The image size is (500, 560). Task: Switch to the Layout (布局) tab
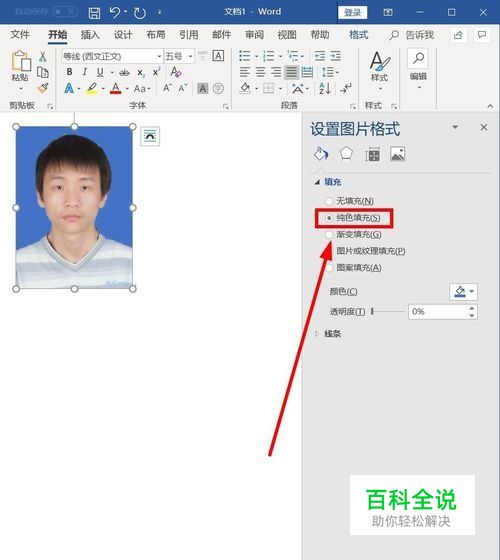156,35
